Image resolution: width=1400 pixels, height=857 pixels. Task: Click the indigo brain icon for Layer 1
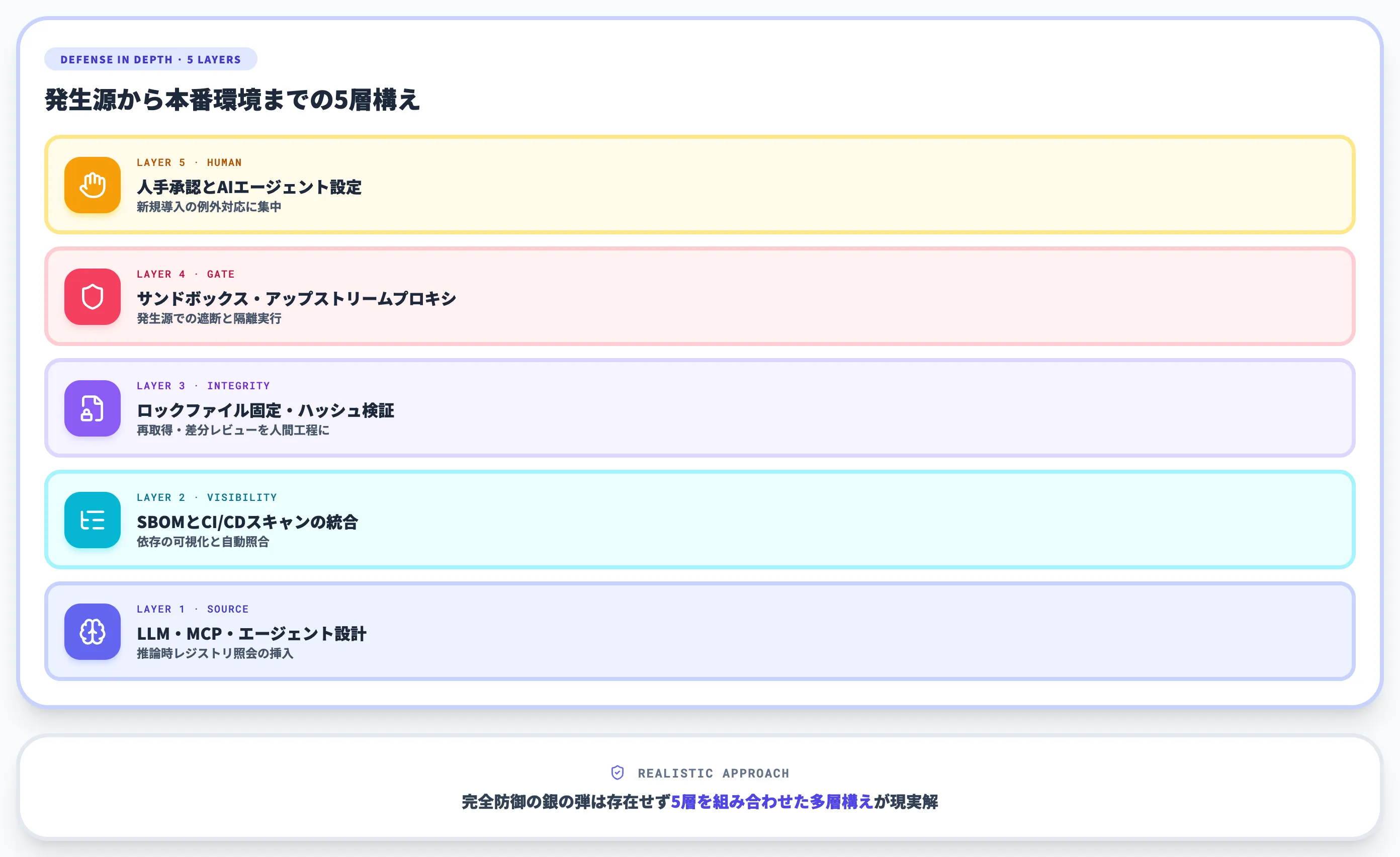(x=92, y=631)
